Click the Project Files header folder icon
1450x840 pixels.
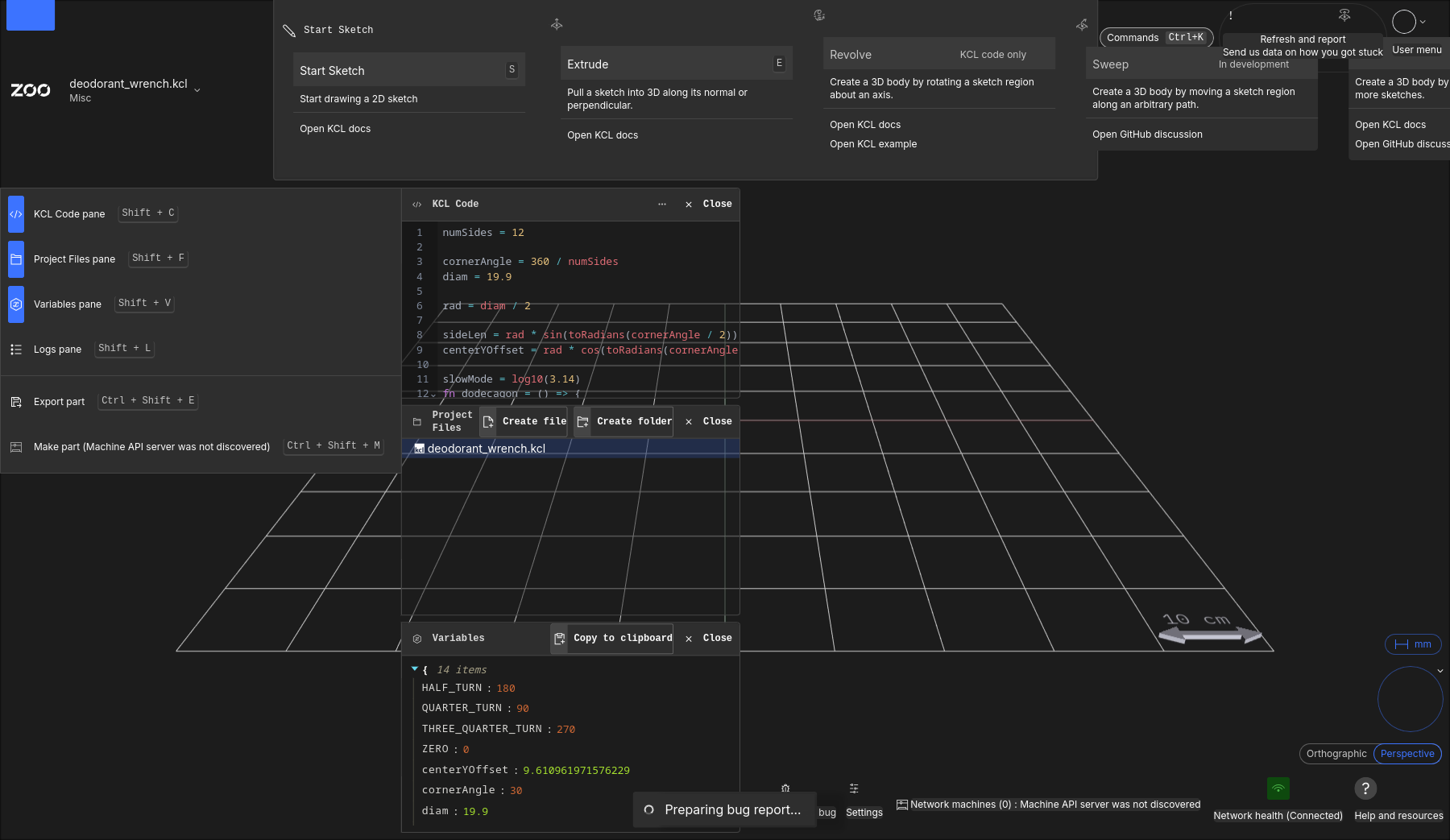[x=416, y=422]
